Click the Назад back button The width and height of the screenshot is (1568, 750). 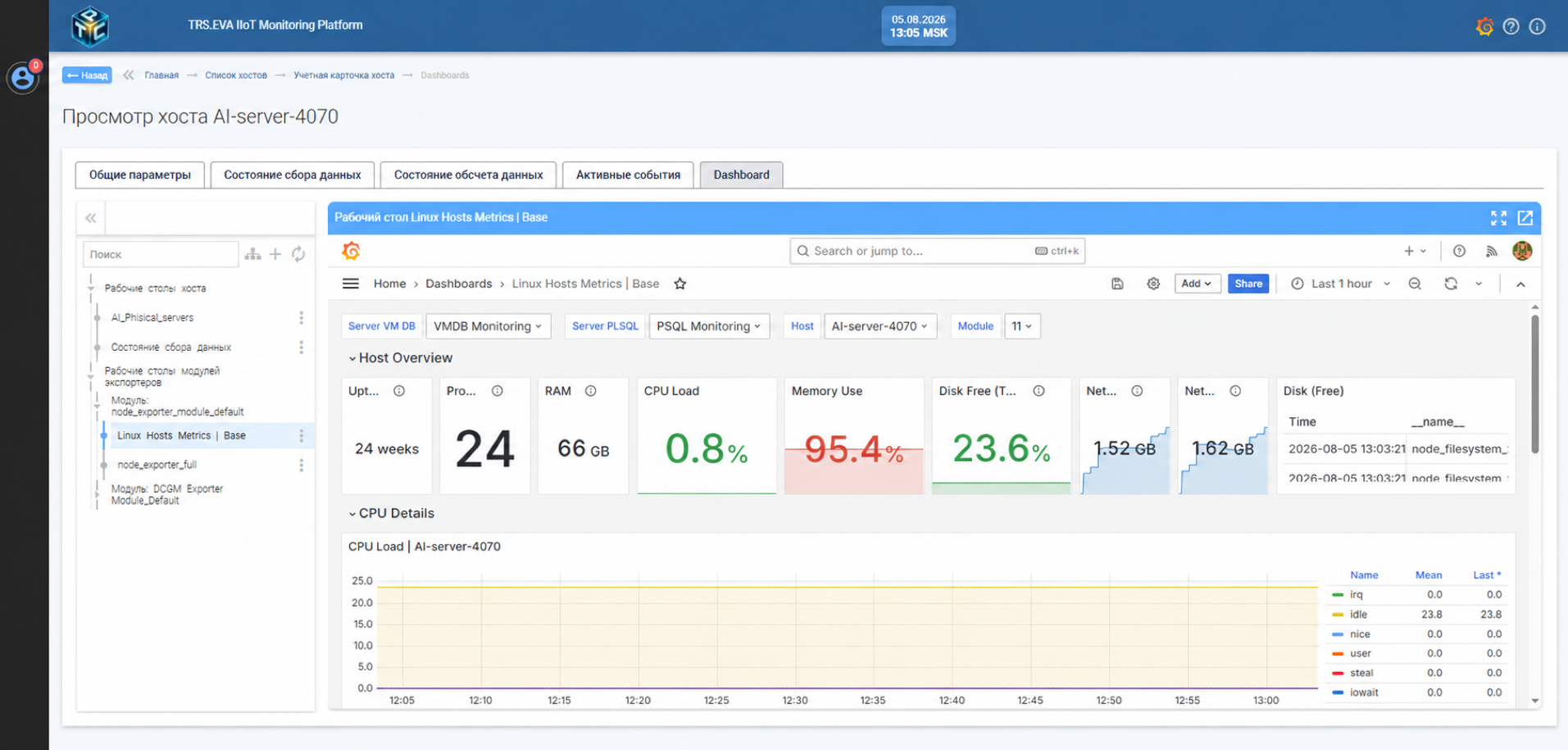[87, 75]
